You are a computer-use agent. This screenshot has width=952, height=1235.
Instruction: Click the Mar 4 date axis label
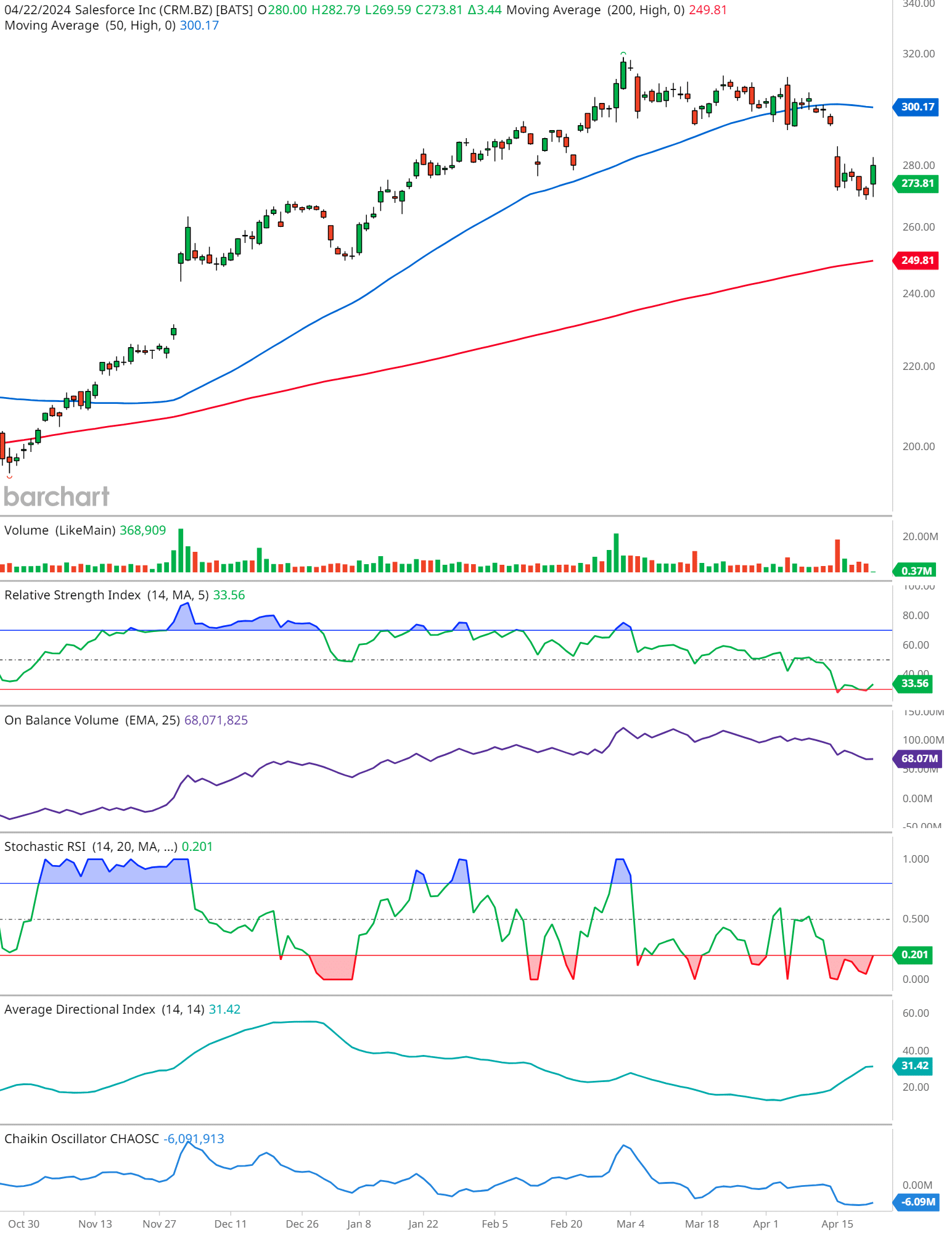pos(630,1224)
